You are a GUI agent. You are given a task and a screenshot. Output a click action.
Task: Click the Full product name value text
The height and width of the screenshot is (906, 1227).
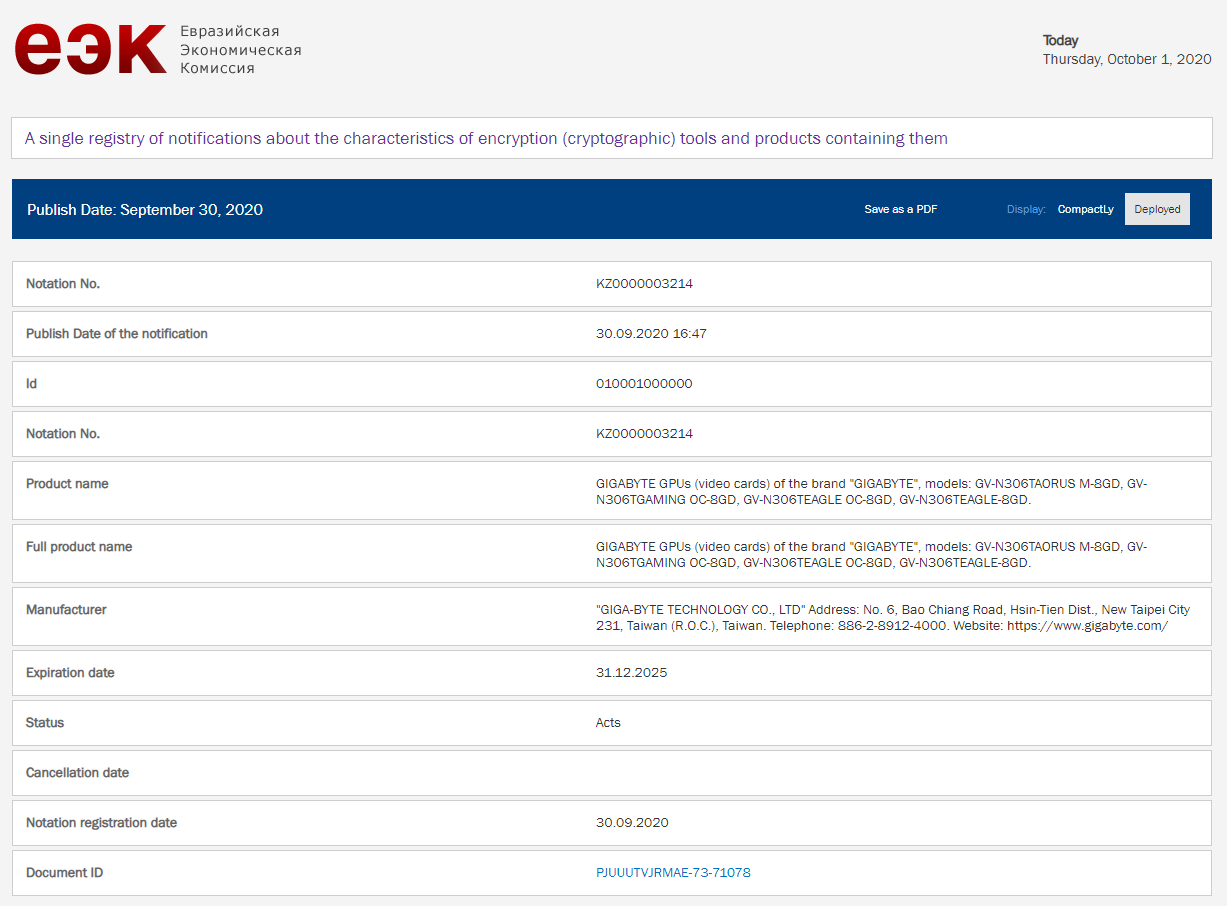point(871,555)
